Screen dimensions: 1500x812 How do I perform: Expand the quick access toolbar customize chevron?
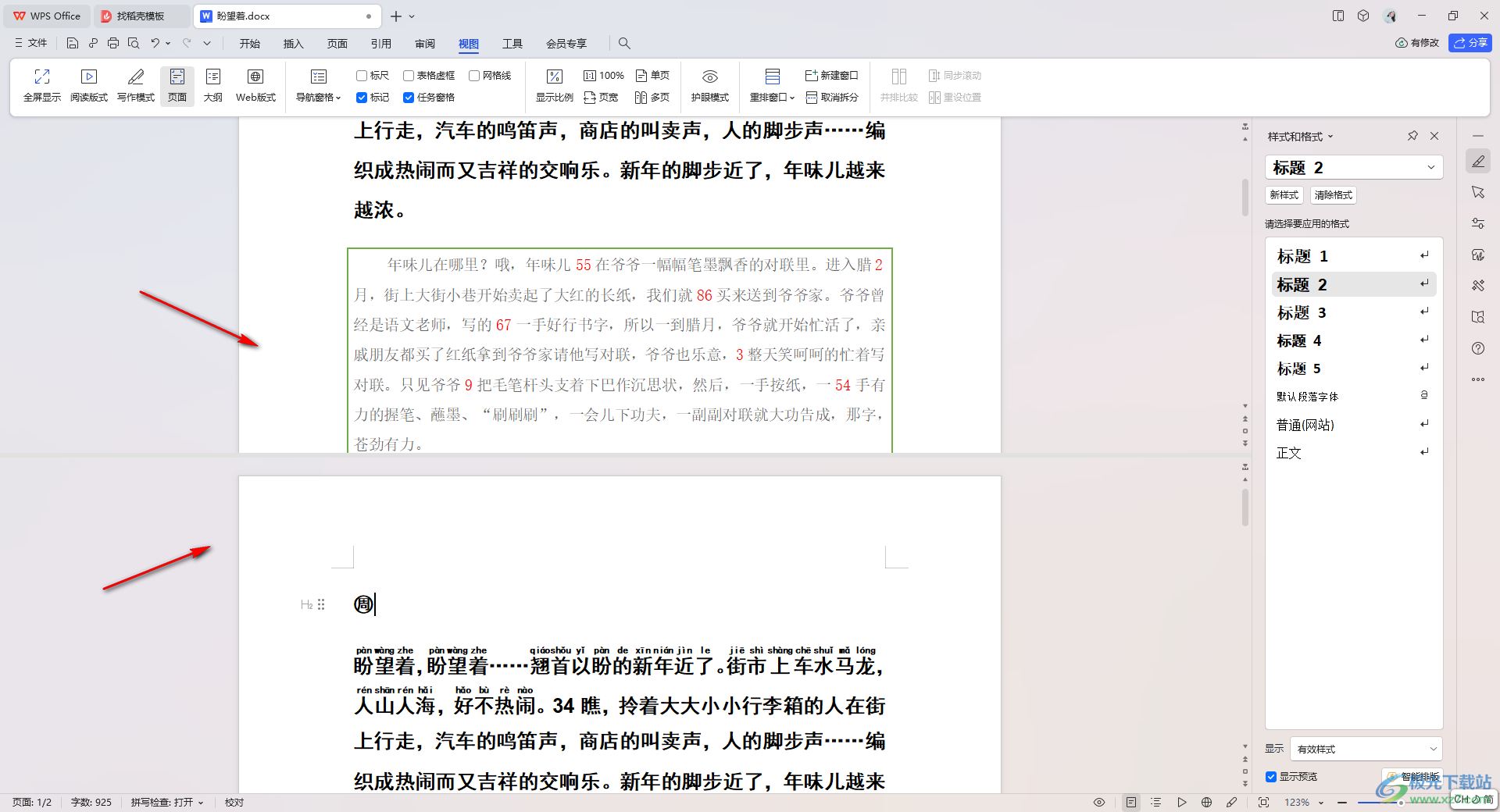point(207,43)
